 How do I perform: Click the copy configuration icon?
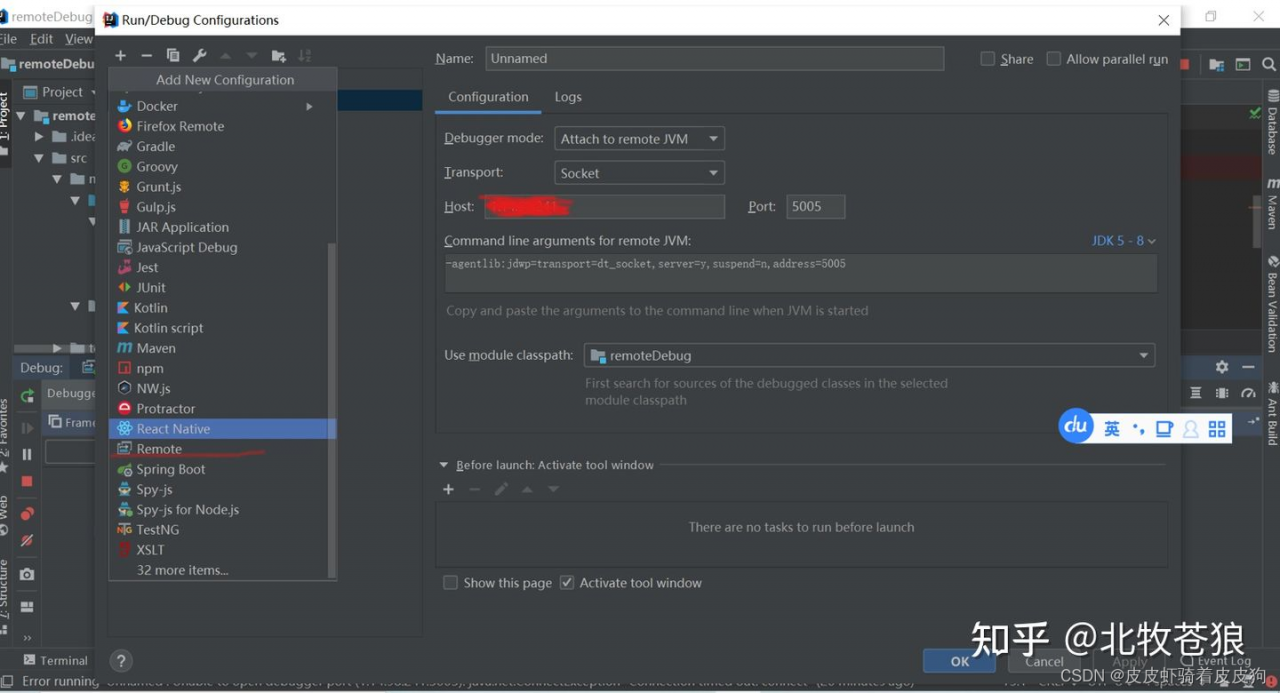click(173, 56)
